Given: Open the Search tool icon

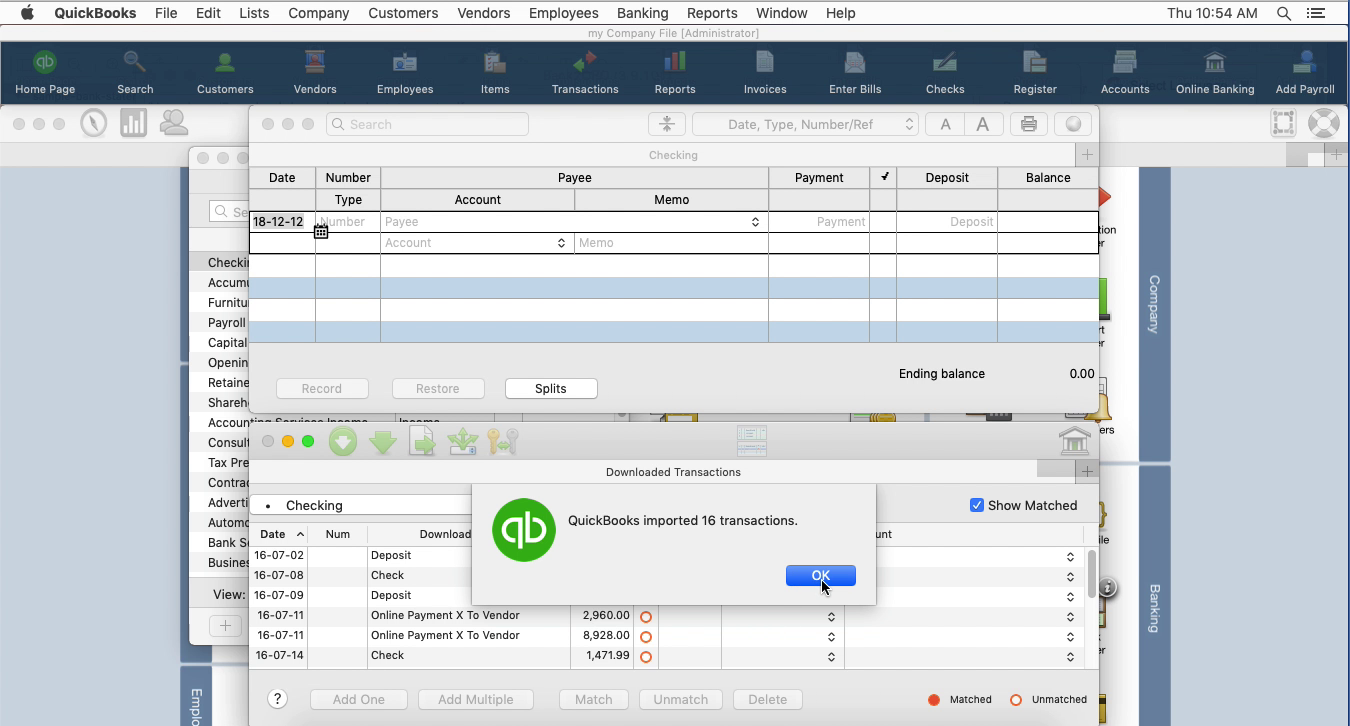Looking at the screenshot, I should (135, 72).
